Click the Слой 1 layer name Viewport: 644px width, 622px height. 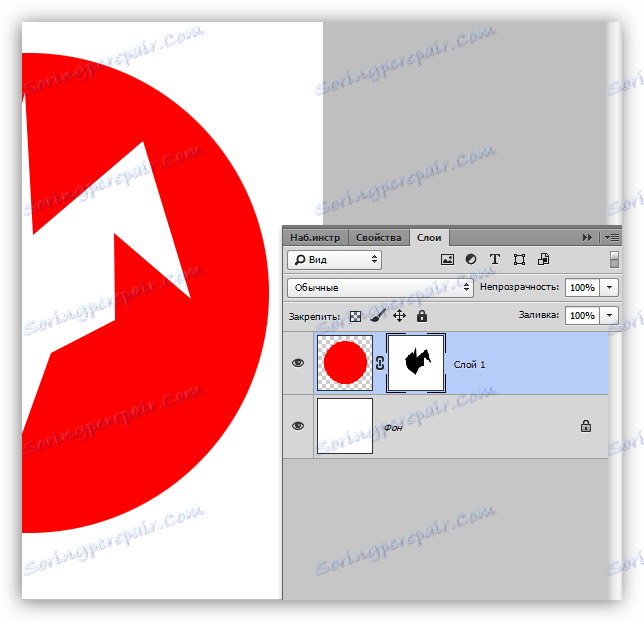click(x=469, y=364)
